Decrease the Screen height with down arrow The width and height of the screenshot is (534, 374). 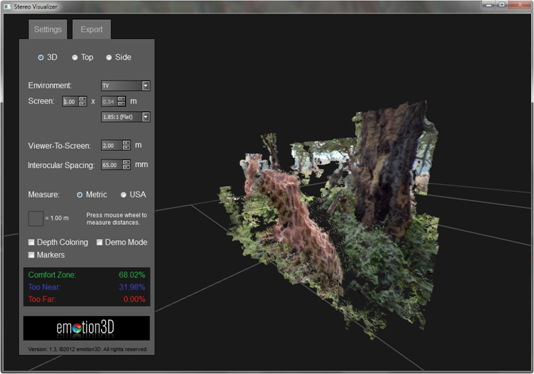(x=122, y=104)
